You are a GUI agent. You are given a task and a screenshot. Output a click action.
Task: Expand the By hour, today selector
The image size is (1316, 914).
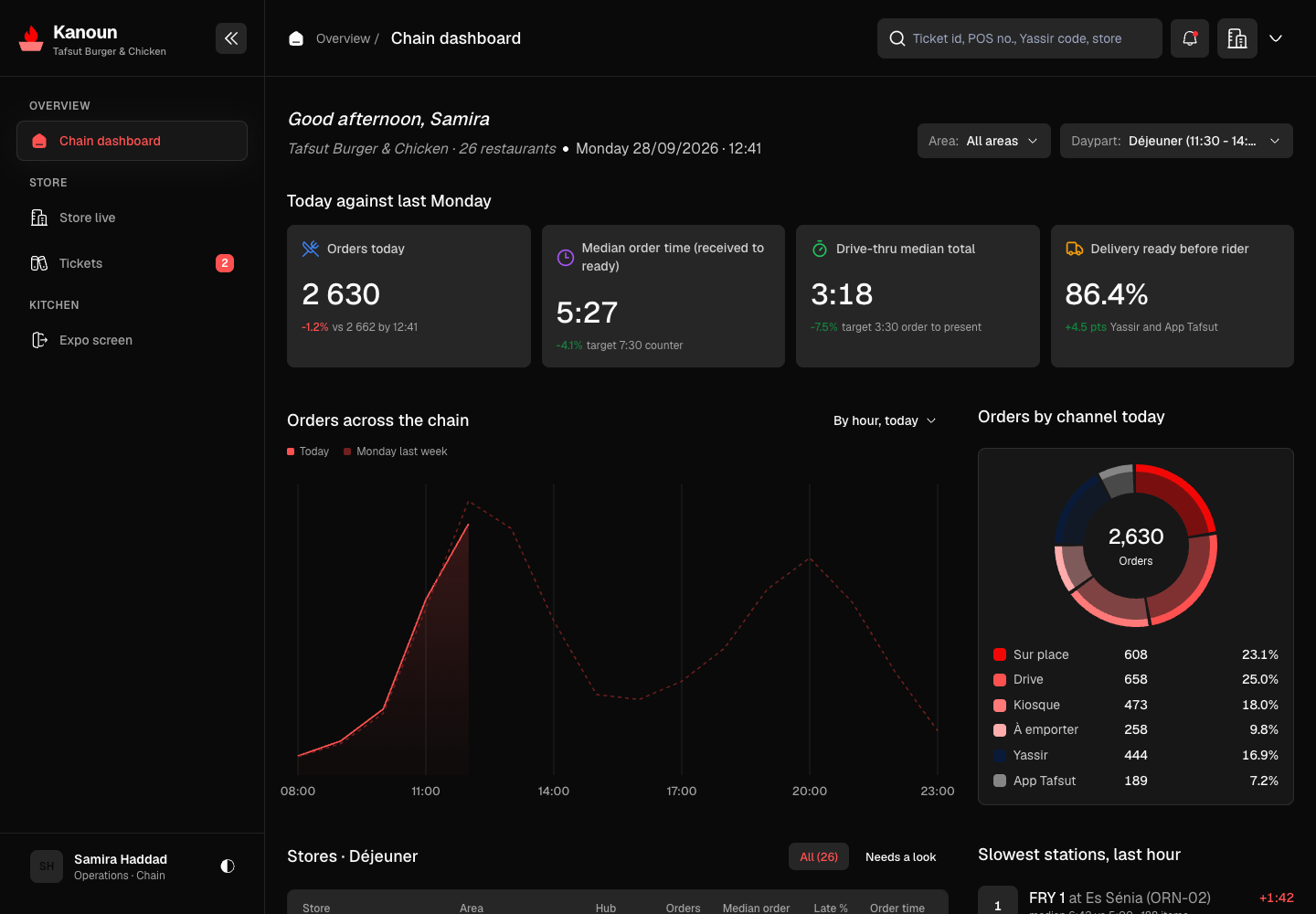[x=885, y=420]
